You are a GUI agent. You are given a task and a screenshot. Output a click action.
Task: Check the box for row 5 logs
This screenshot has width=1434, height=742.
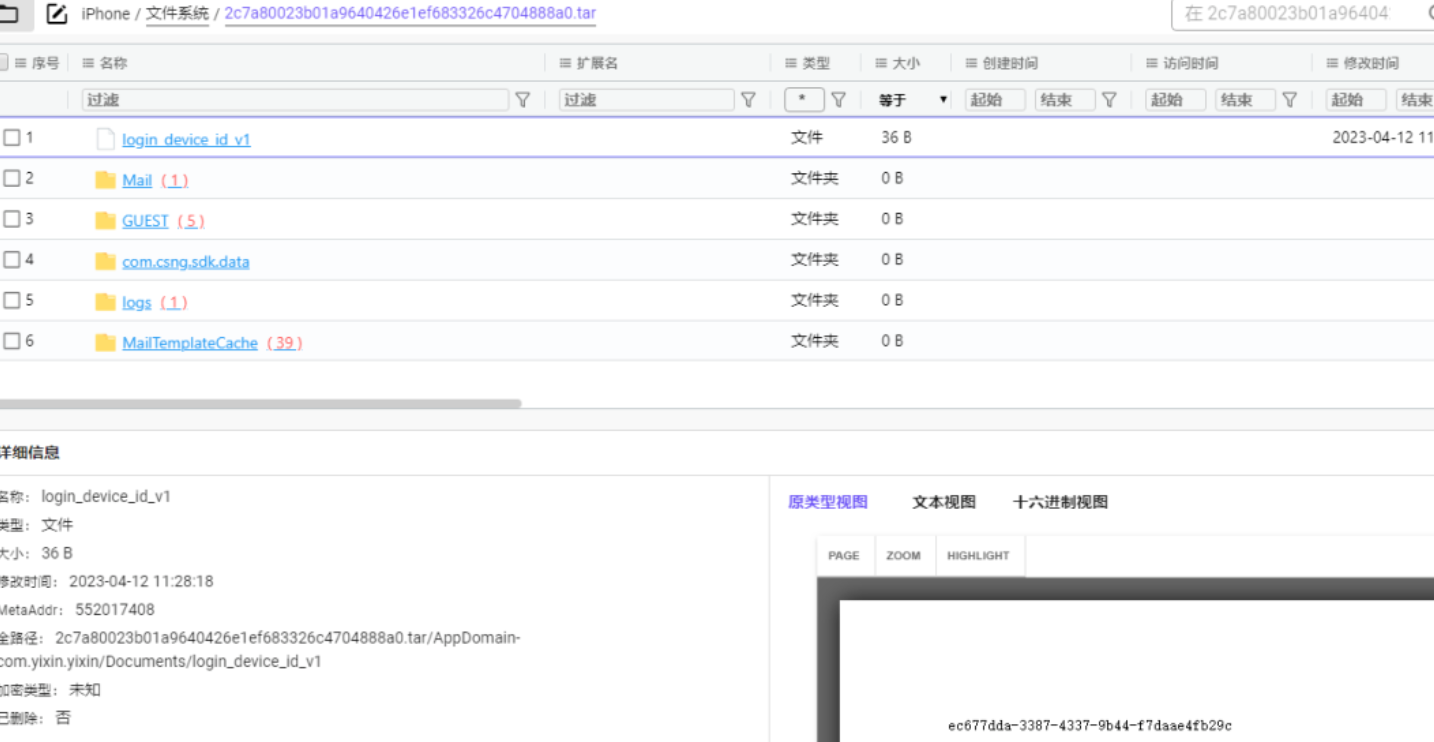click(12, 300)
